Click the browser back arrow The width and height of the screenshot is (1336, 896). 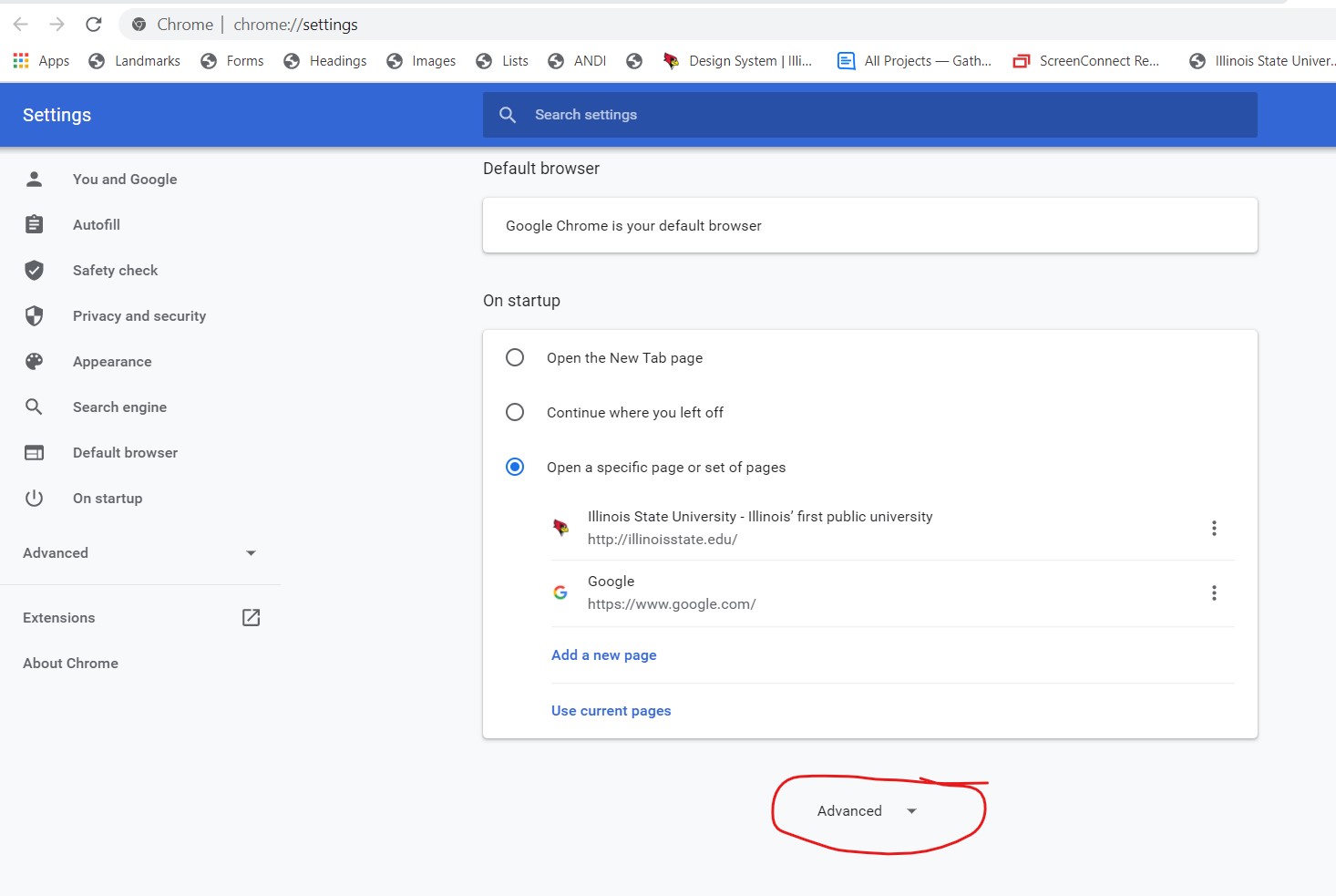21,25
